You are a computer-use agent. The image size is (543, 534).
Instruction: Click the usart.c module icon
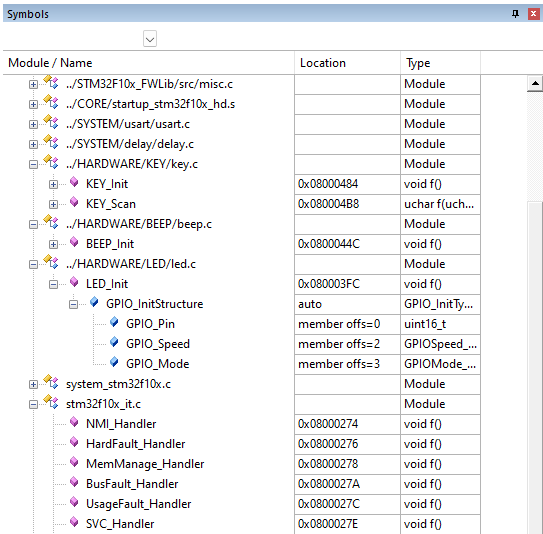51,123
